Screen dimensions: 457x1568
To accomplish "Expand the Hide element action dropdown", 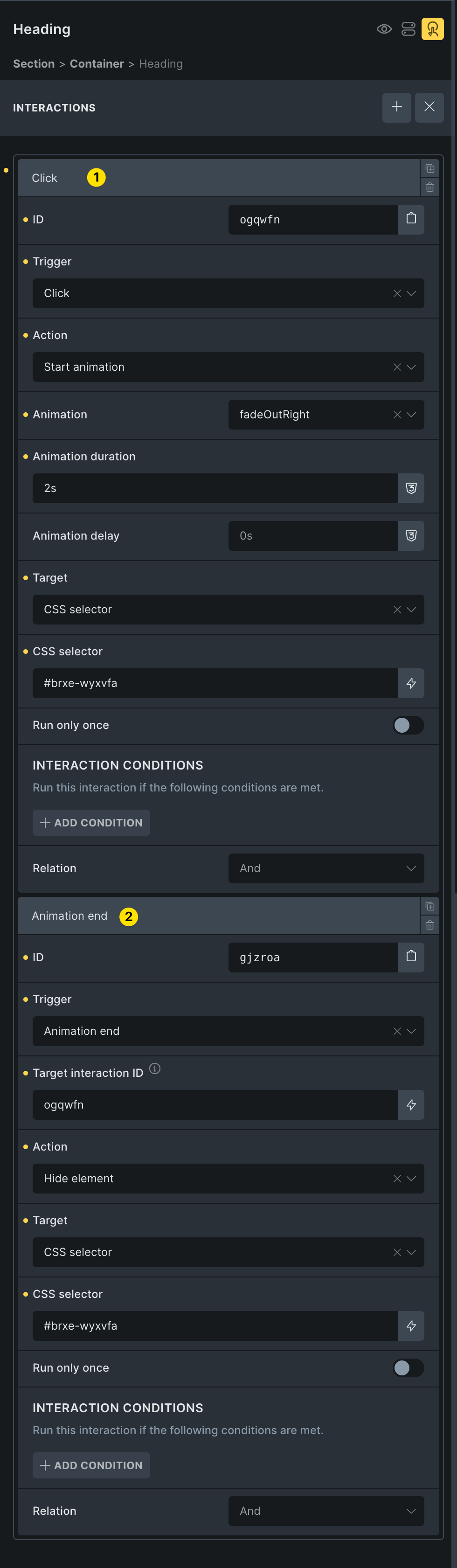I will [x=411, y=1179].
